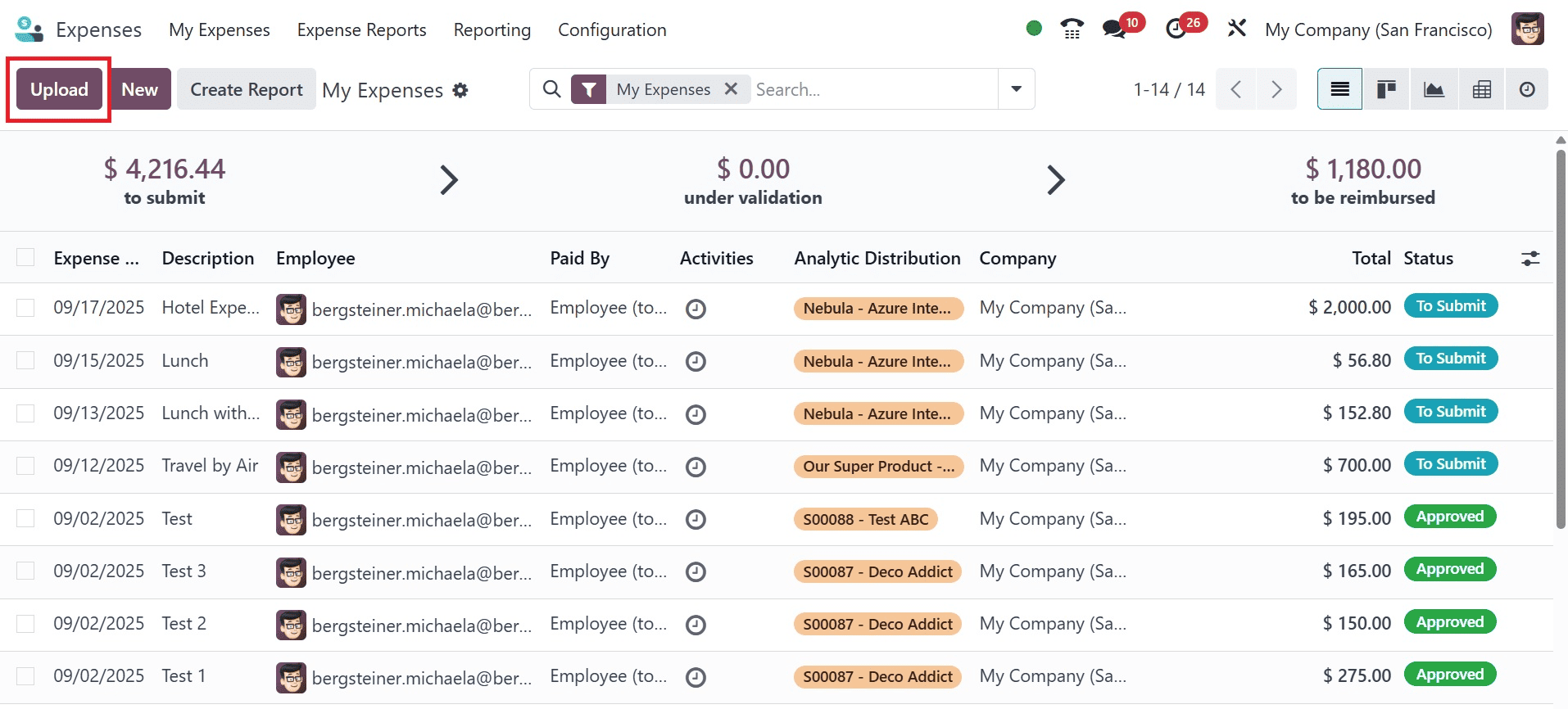Open the debug tools wrench icon
The image size is (1568, 709).
pos(1237,29)
